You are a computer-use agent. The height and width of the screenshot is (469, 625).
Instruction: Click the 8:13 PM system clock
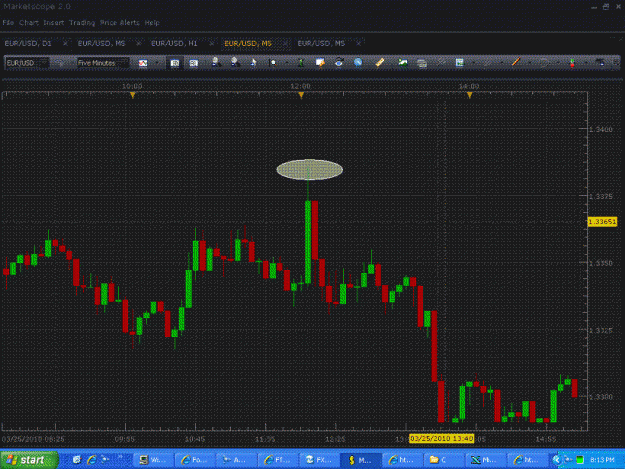point(602,460)
